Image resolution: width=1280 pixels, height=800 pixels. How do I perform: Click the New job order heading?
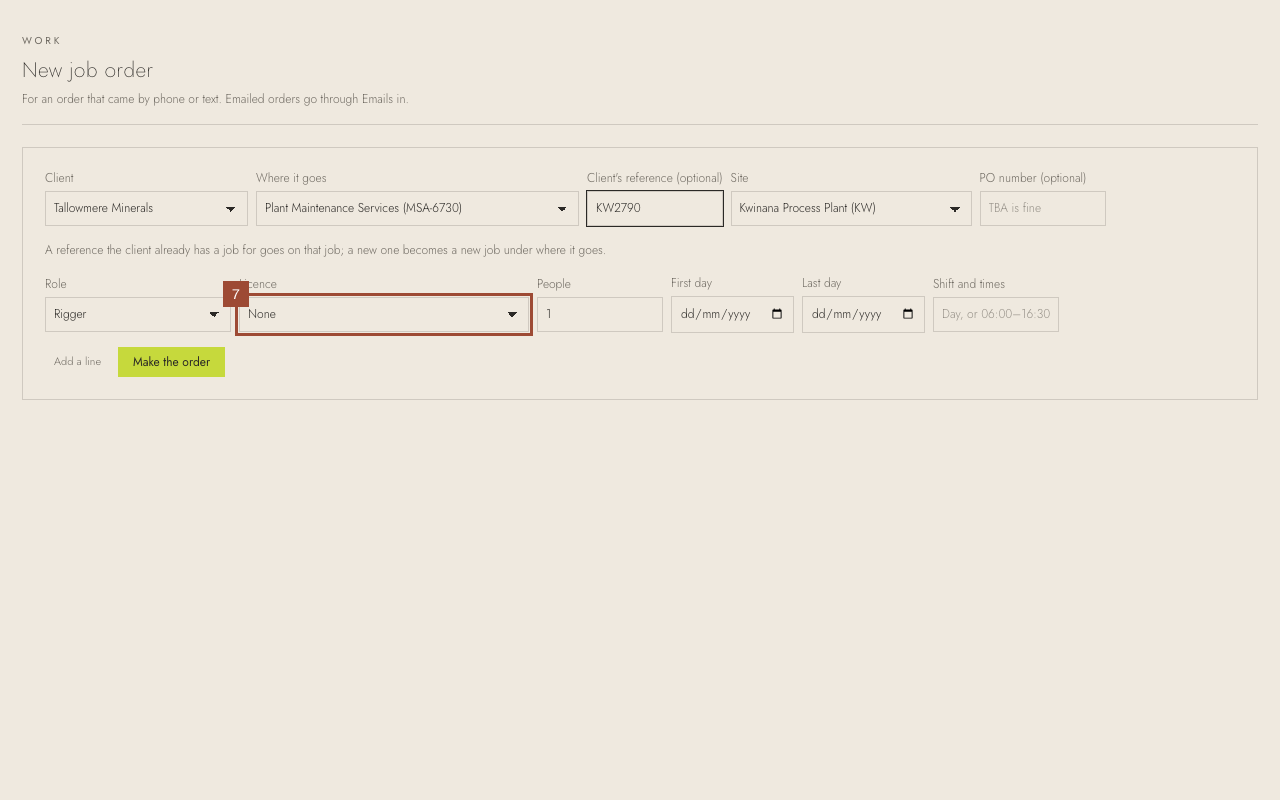tap(88, 70)
